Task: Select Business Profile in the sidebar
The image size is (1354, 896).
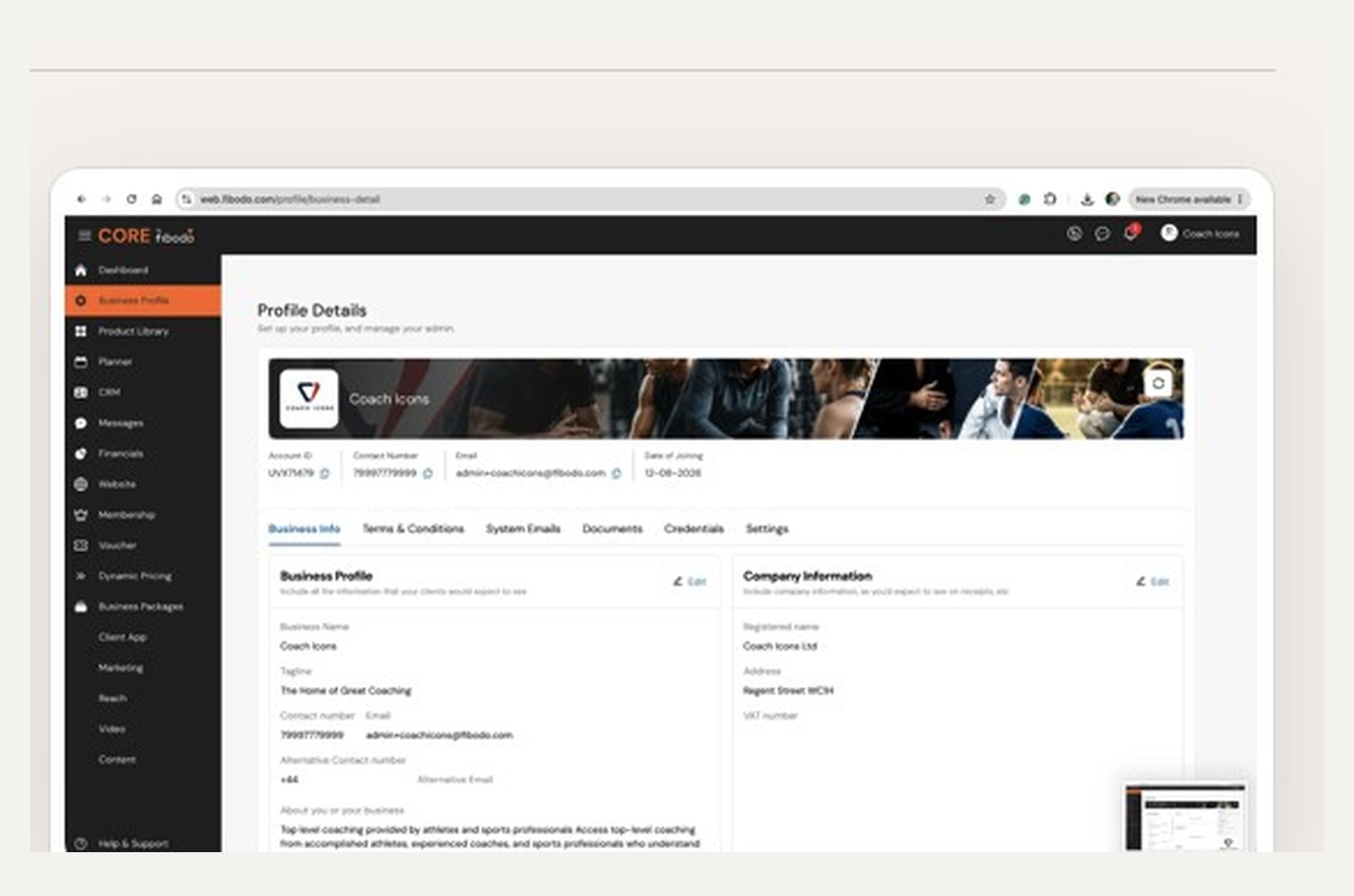Action: click(142, 301)
